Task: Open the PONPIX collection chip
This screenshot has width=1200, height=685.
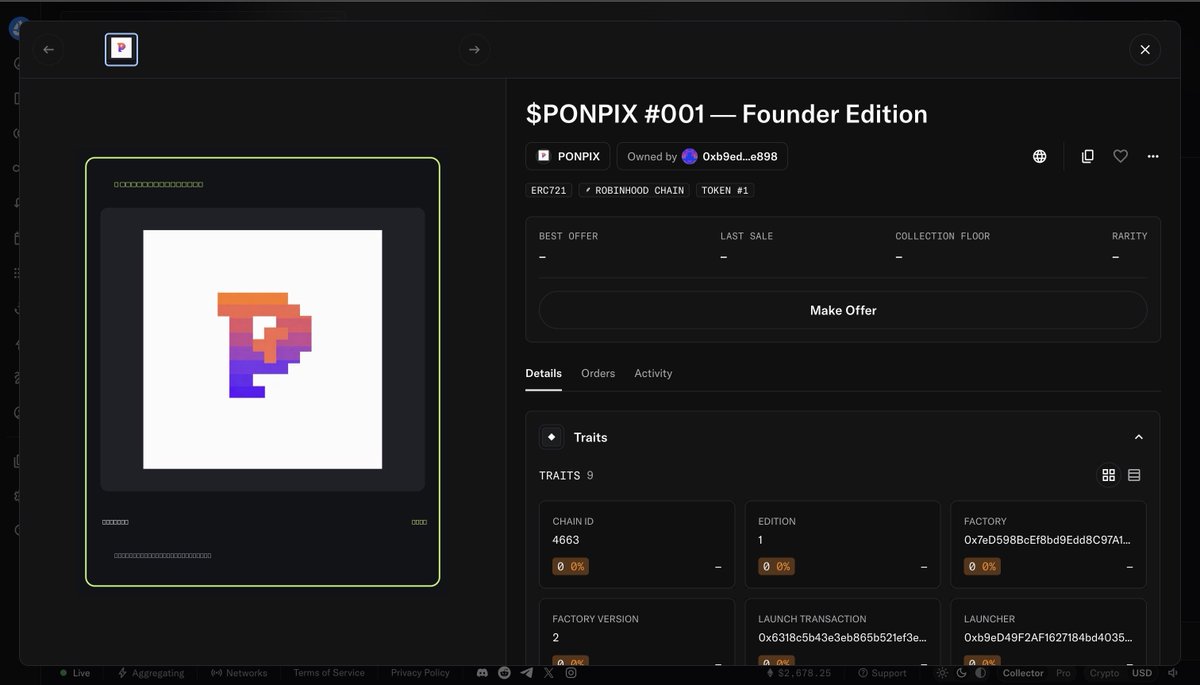Action: click(x=568, y=156)
